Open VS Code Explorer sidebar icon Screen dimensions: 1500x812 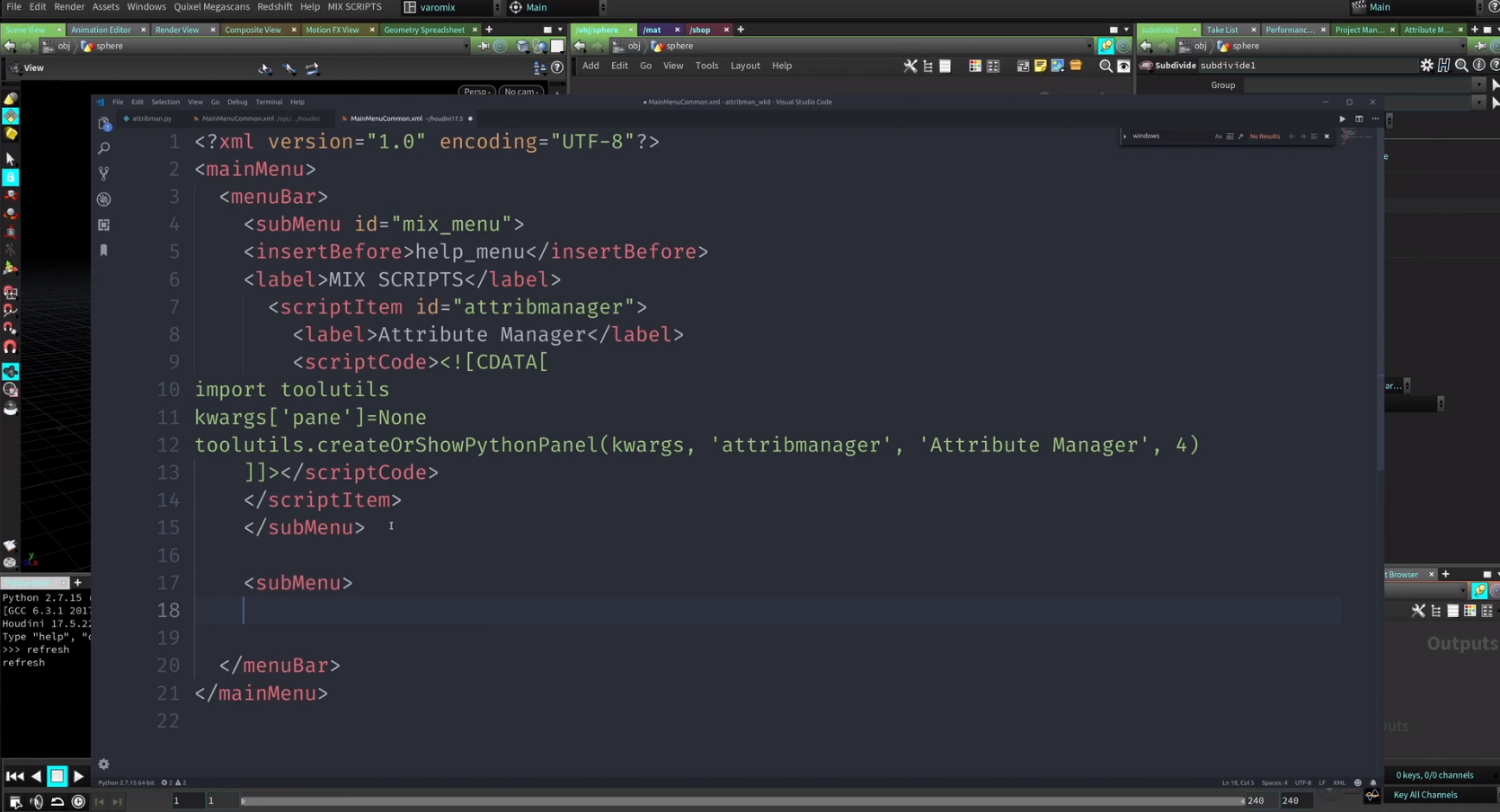(x=104, y=124)
